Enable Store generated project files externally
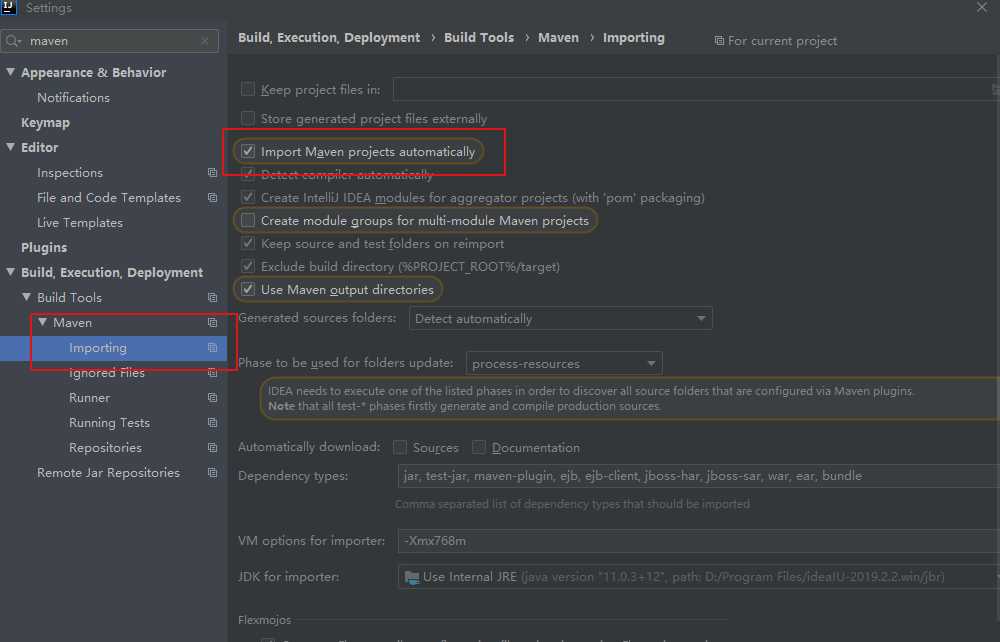 tap(247, 118)
